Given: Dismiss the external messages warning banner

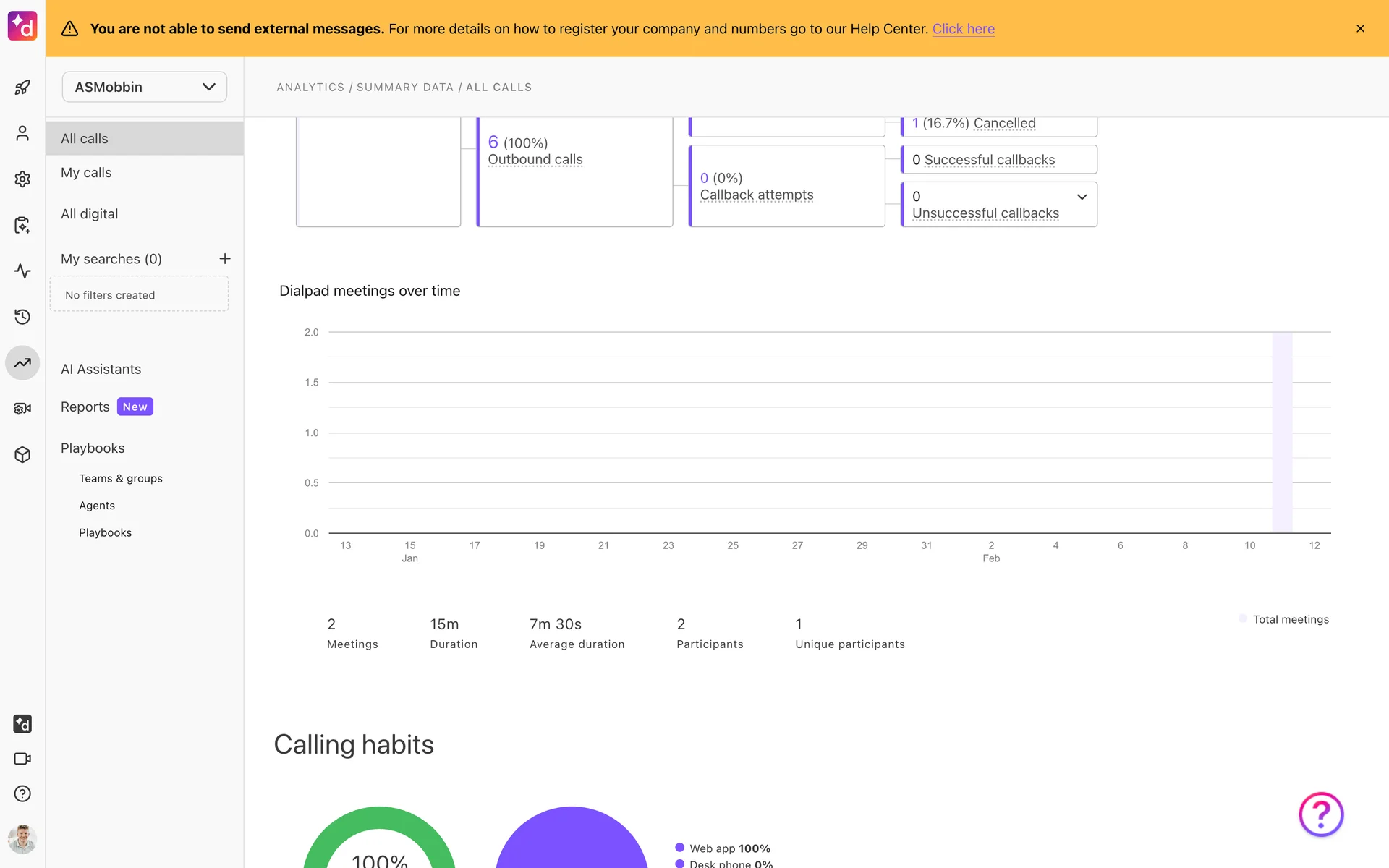Looking at the screenshot, I should (x=1360, y=29).
